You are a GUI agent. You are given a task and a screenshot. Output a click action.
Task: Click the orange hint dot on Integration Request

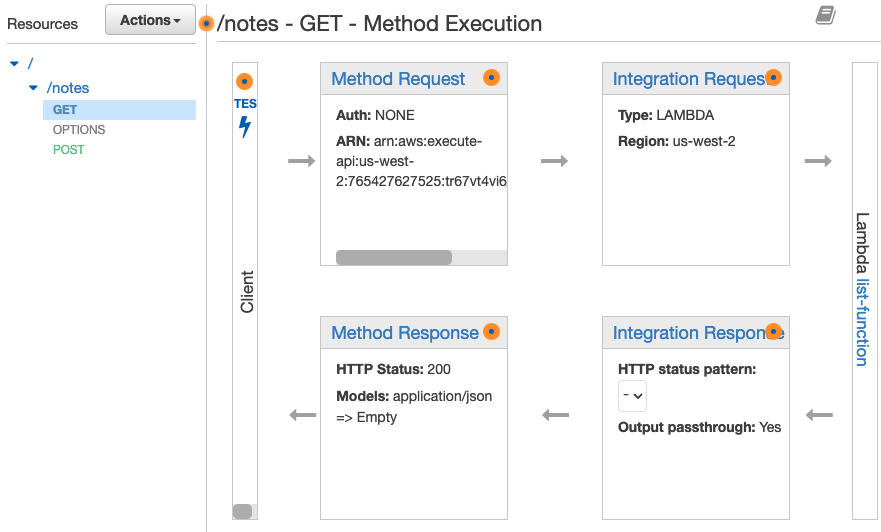click(x=773, y=78)
